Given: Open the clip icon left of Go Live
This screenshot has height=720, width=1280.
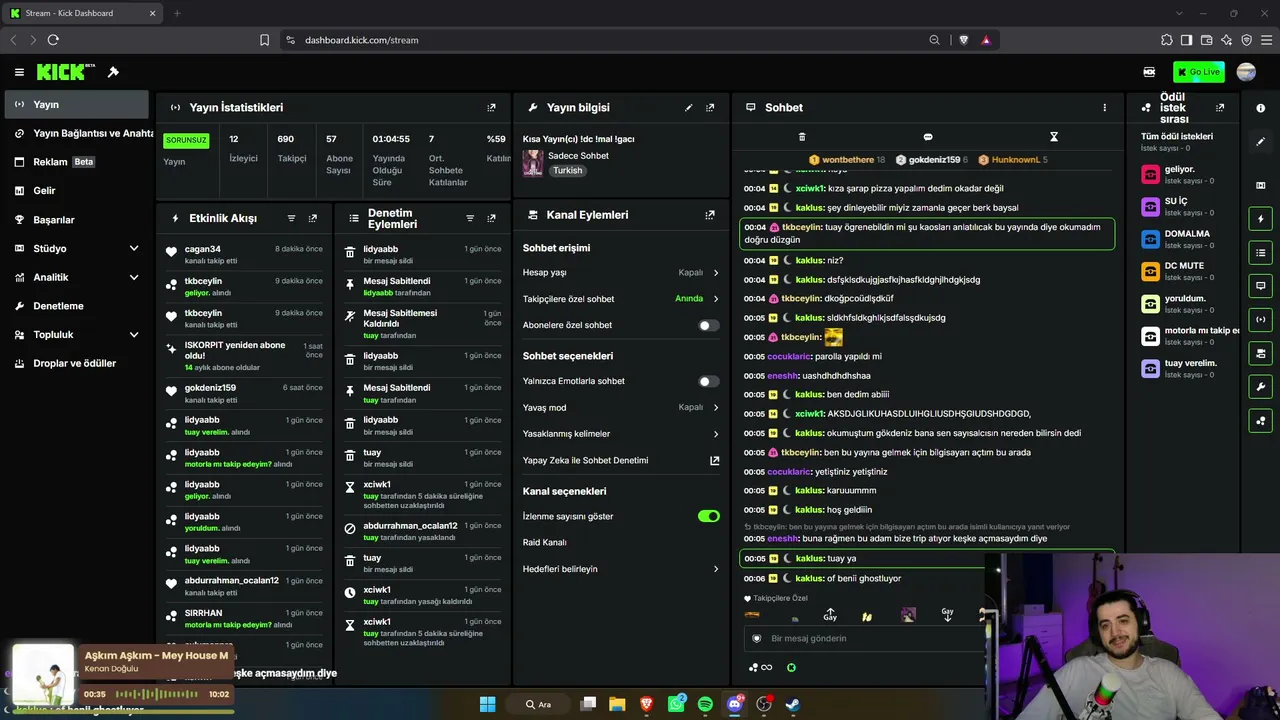Looking at the screenshot, I should tap(1149, 72).
